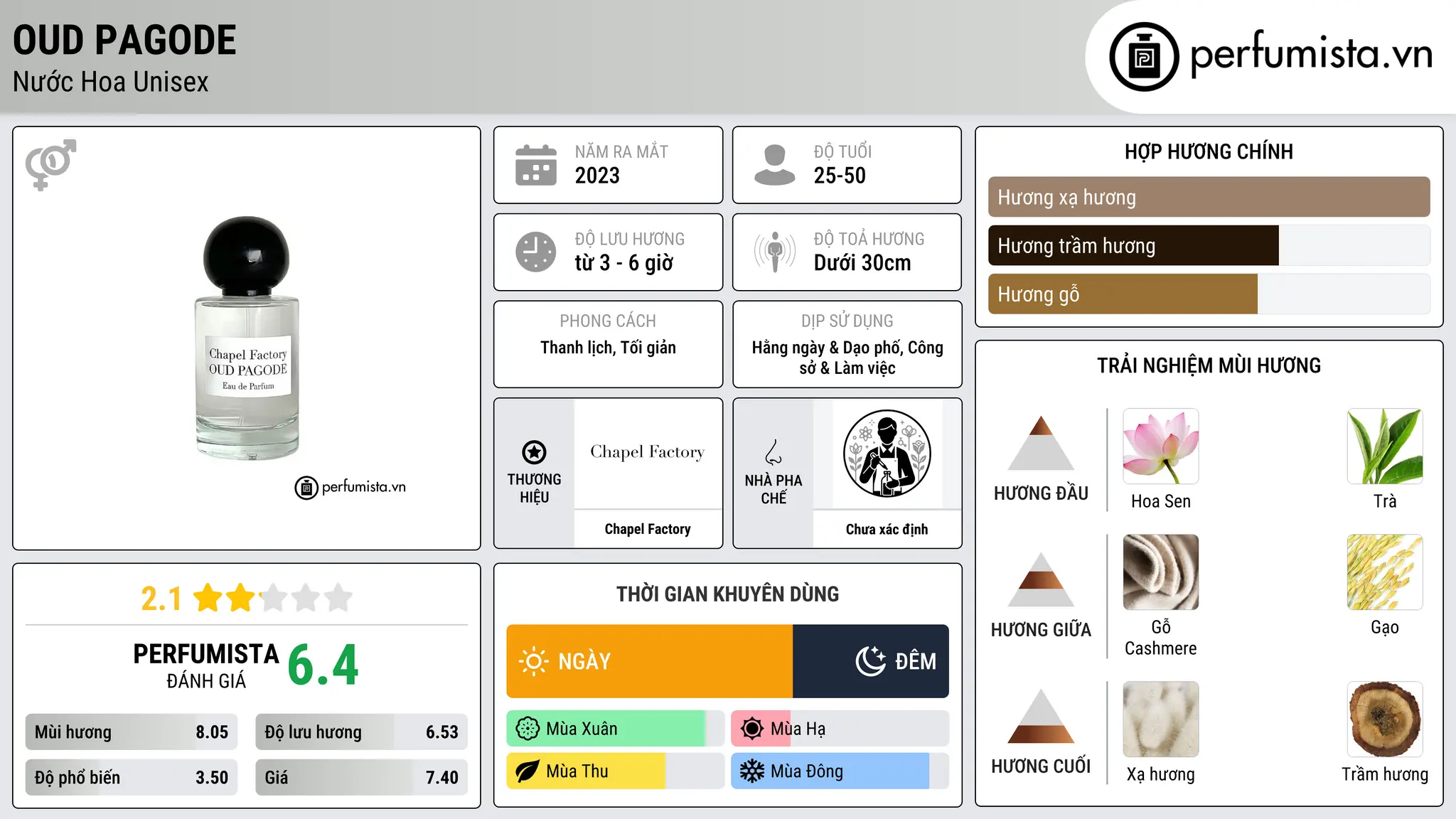The width and height of the screenshot is (1456, 819).
Task: Click the person icon beside Độ tuổi
Action: click(775, 165)
